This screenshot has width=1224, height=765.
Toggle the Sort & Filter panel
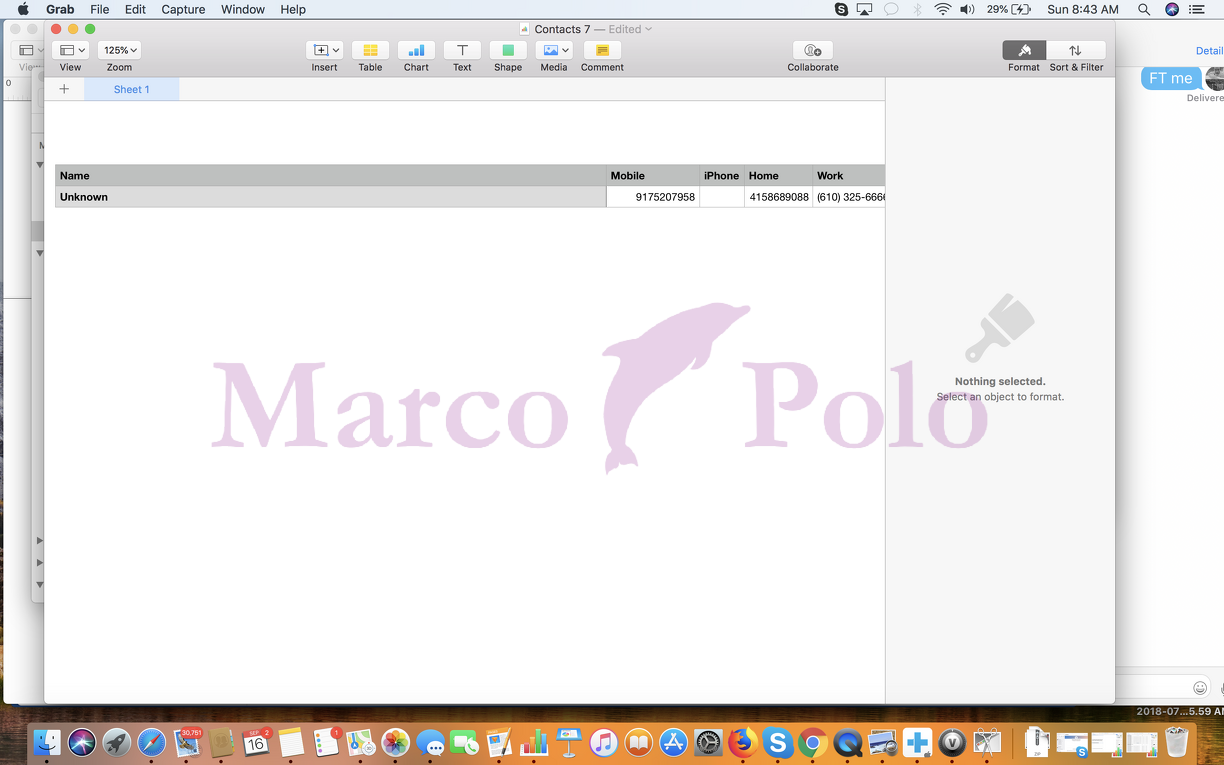(1076, 50)
